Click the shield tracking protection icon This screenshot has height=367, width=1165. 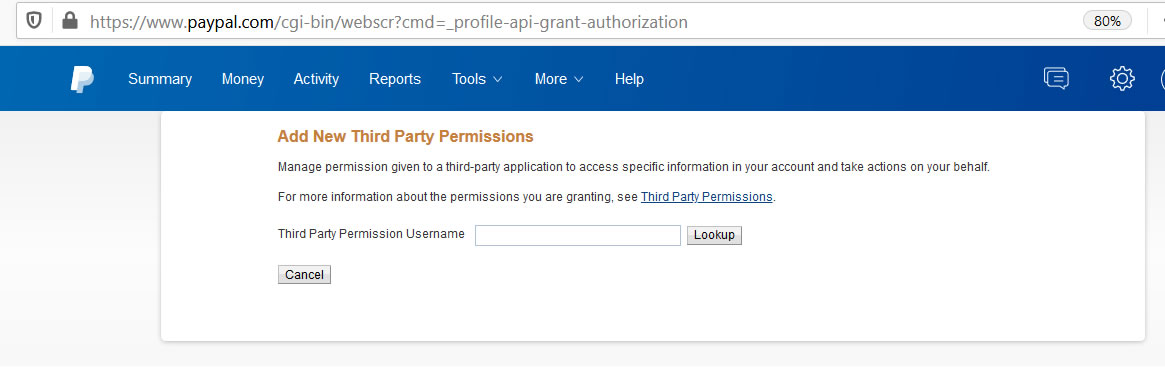(x=34, y=21)
